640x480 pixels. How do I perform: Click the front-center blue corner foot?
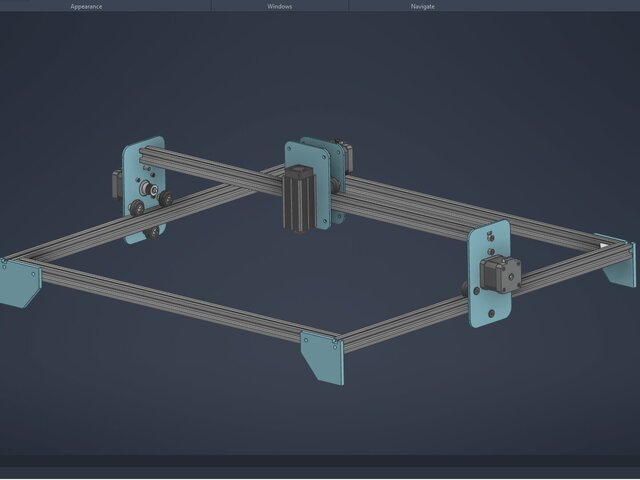tap(322, 357)
